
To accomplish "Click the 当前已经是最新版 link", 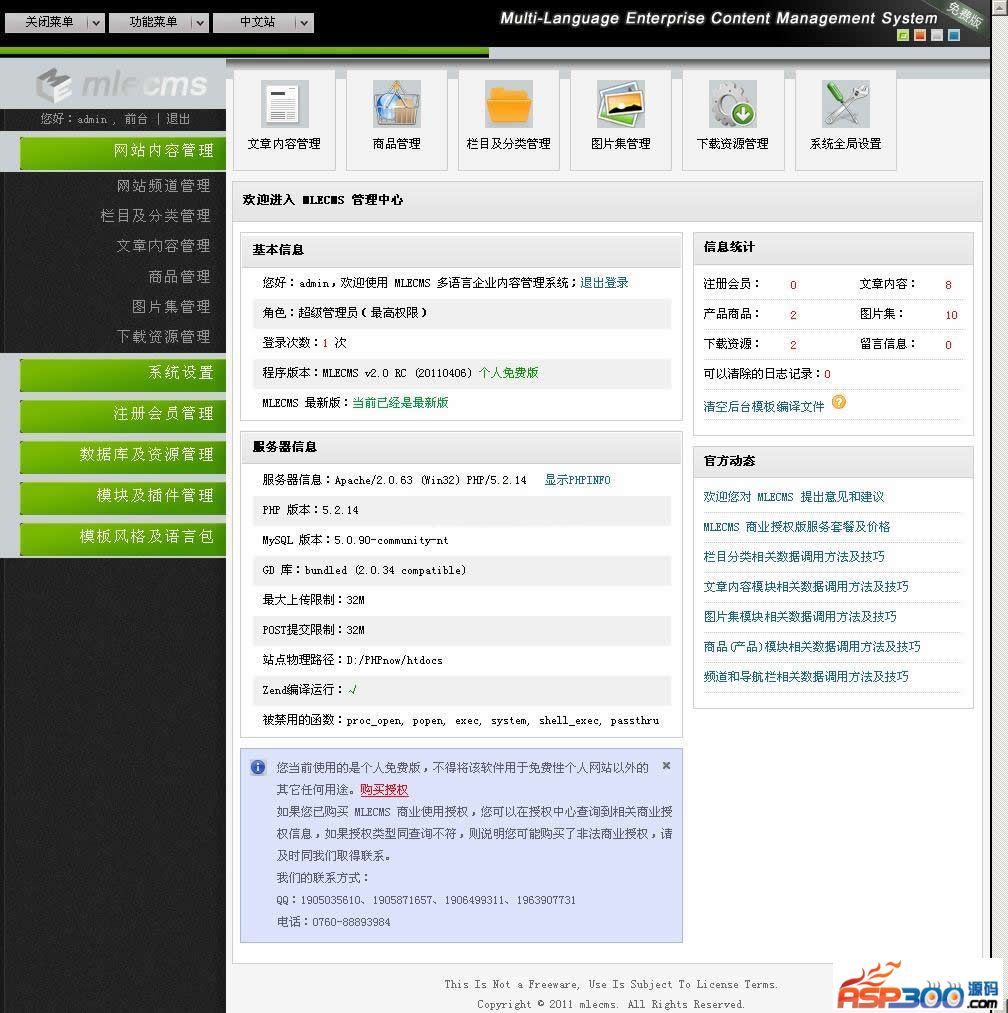I will coord(400,402).
